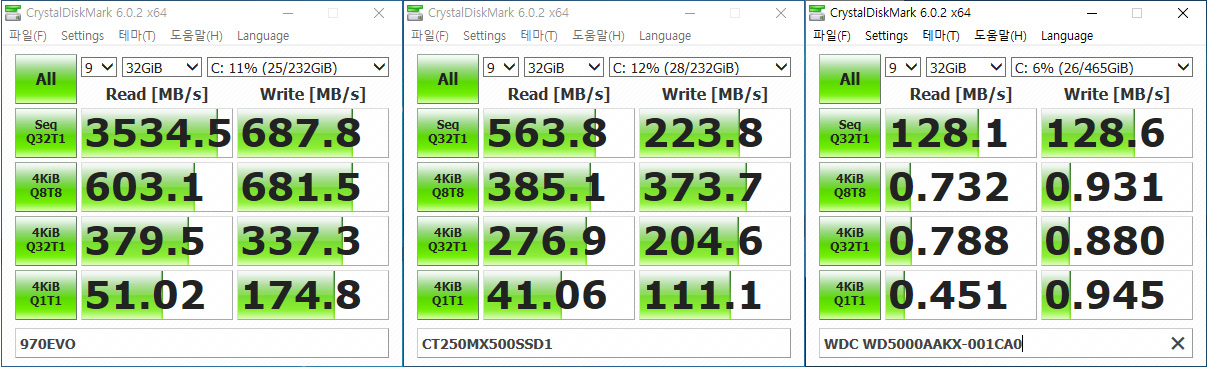Open the 도움말(H) menu in the CT250MX500SSD1 window

click(598, 36)
